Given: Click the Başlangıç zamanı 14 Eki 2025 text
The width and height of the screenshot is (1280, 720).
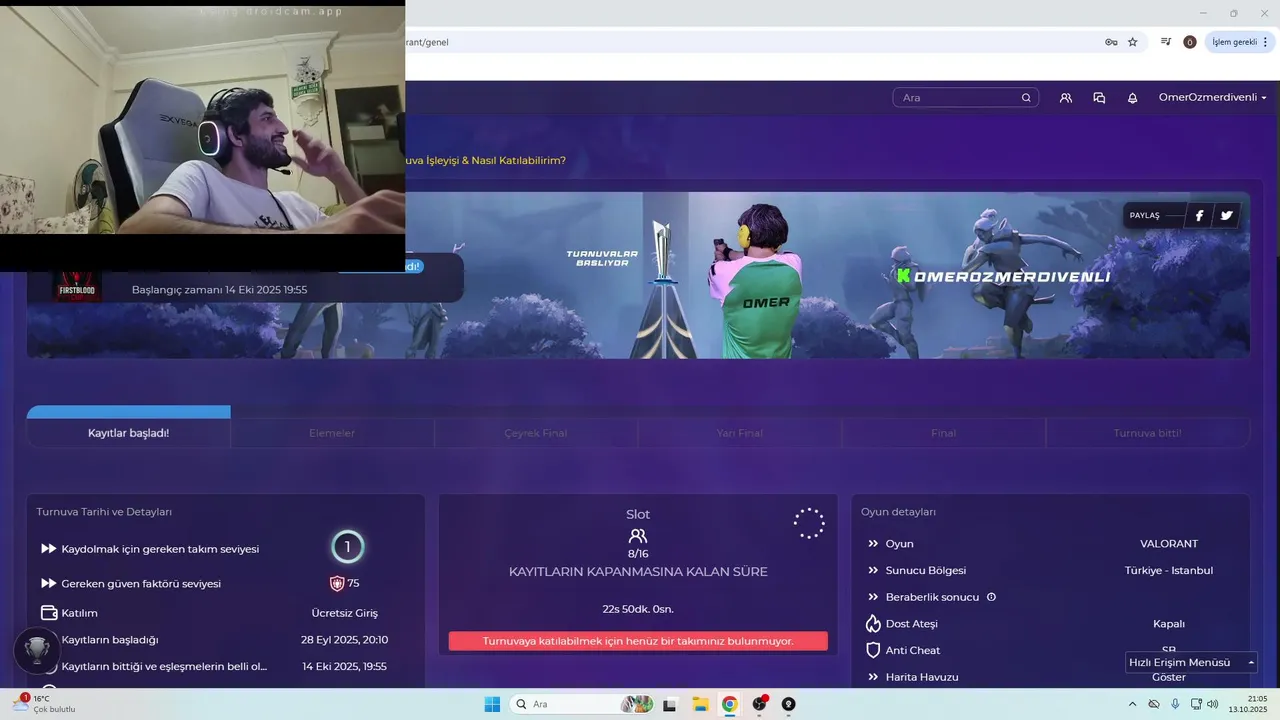Looking at the screenshot, I should point(219,290).
